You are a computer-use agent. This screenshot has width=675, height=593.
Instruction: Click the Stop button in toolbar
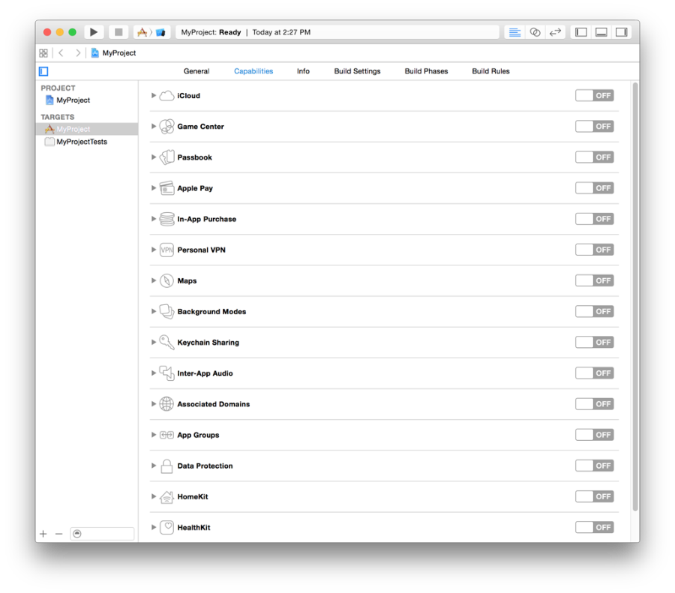click(118, 32)
